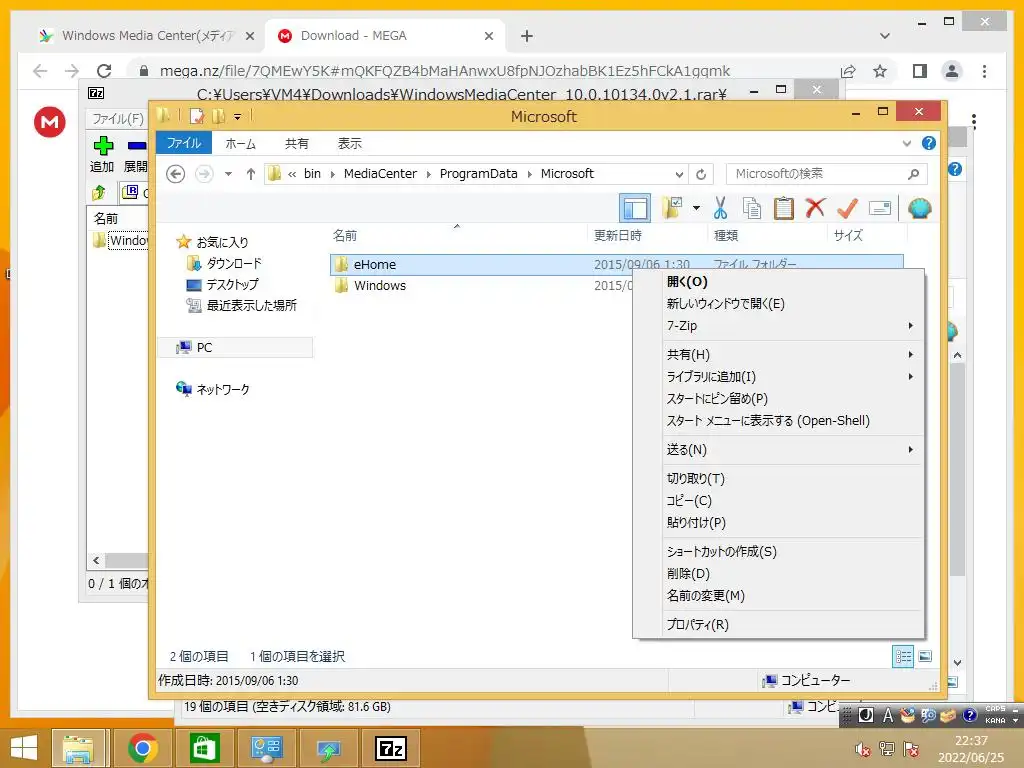Open the Customize Quick Access Toolbar dropdown
This screenshot has height=768, width=1024.
coord(237,117)
